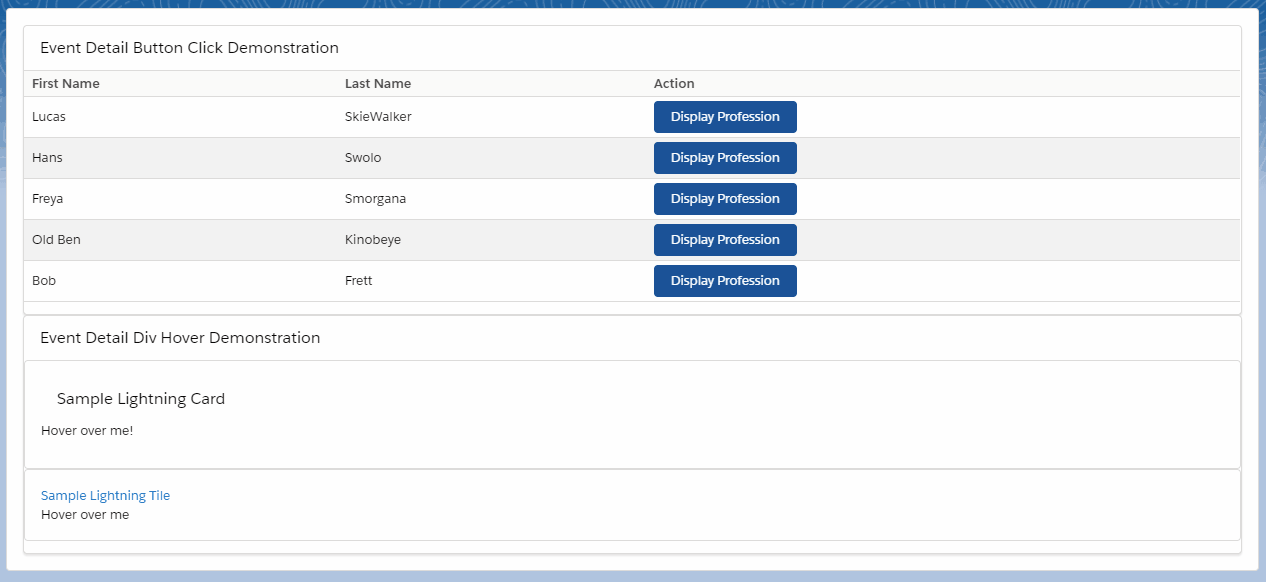Click the Event Detail Div Hover Demonstration title
This screenshot has height=582, width=1266.
[x=180, y=338]
